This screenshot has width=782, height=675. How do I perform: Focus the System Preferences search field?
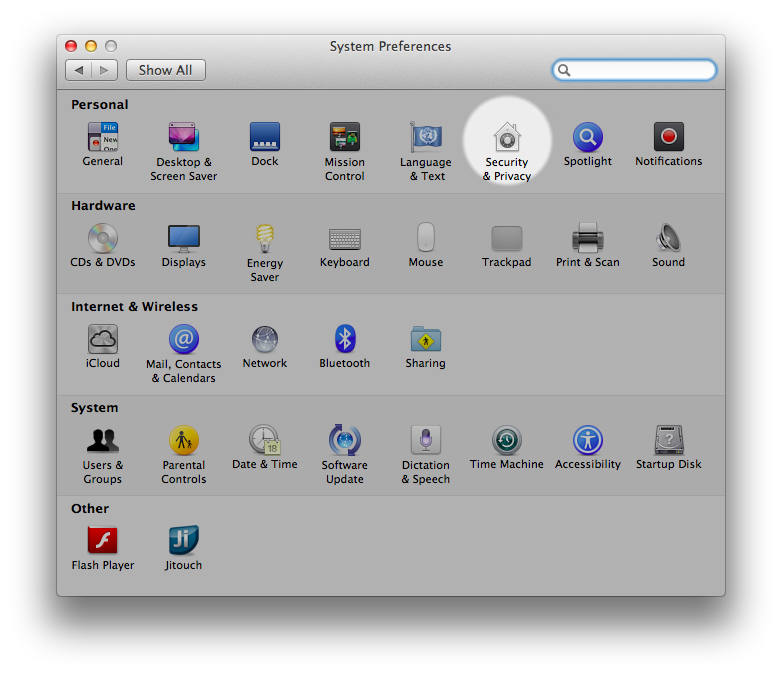(634, 70)
